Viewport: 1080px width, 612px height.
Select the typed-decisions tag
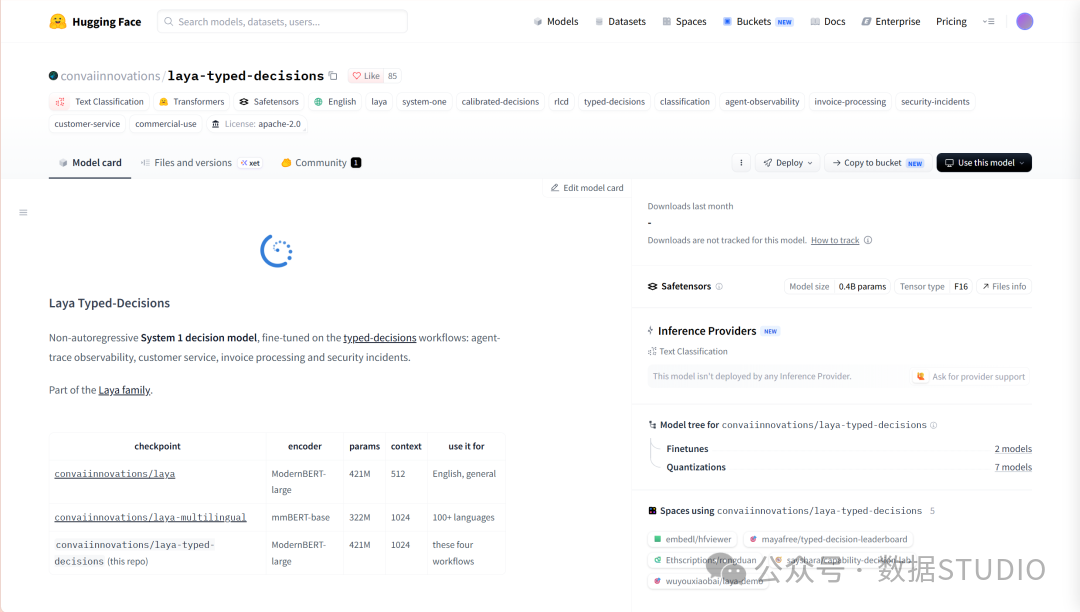click(x=614, y=102)
